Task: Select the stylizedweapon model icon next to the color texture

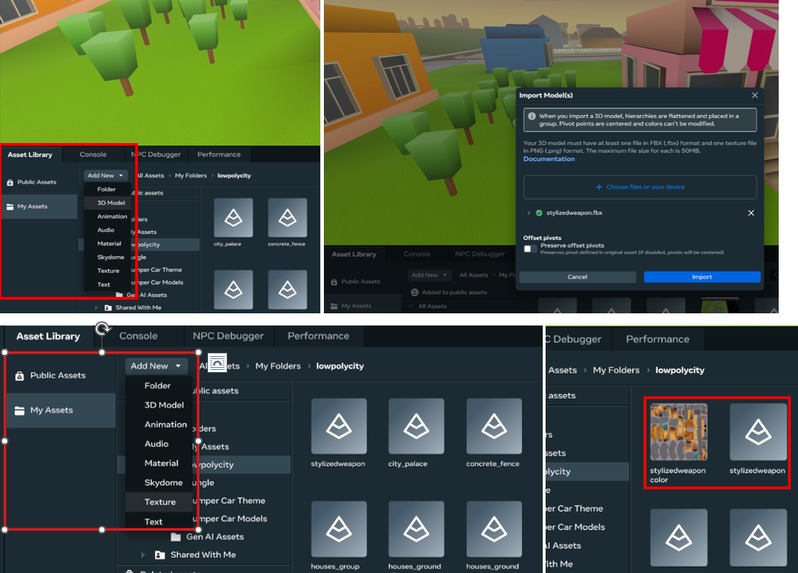Action: (x=758, y=433)
